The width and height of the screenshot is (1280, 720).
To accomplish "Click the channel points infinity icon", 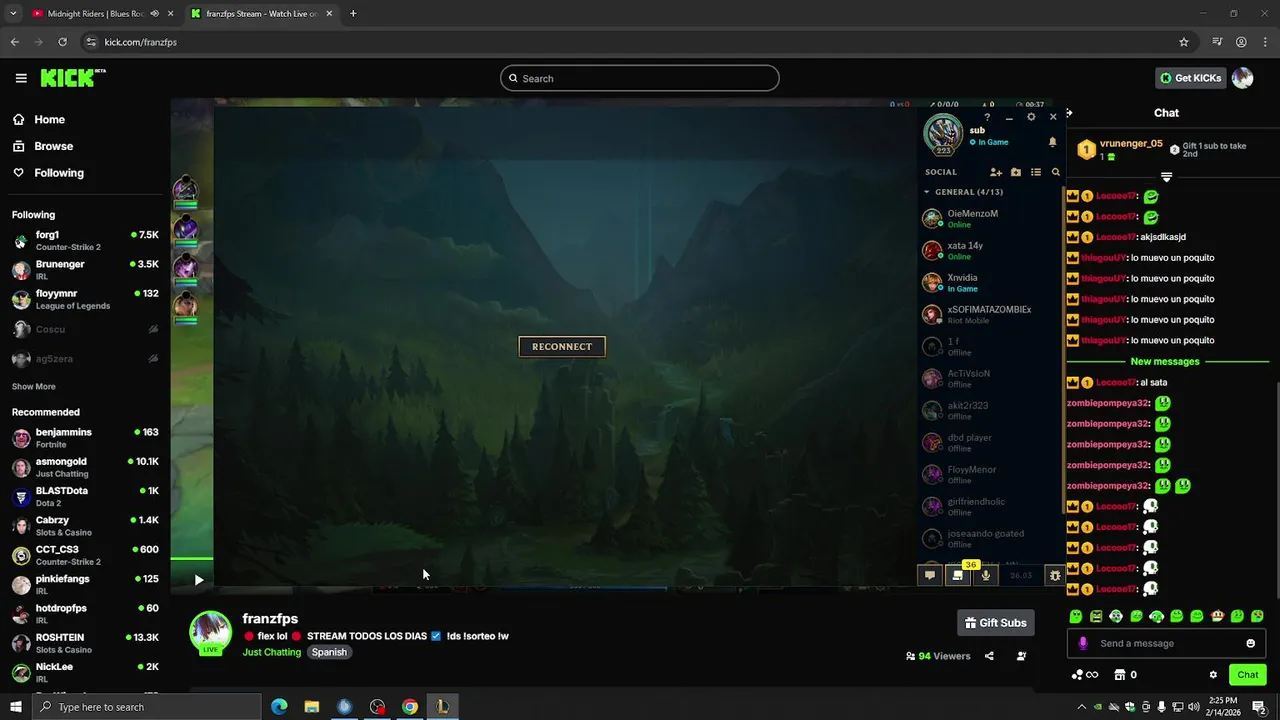I will pyautogui.click(x=1084, y=675).
